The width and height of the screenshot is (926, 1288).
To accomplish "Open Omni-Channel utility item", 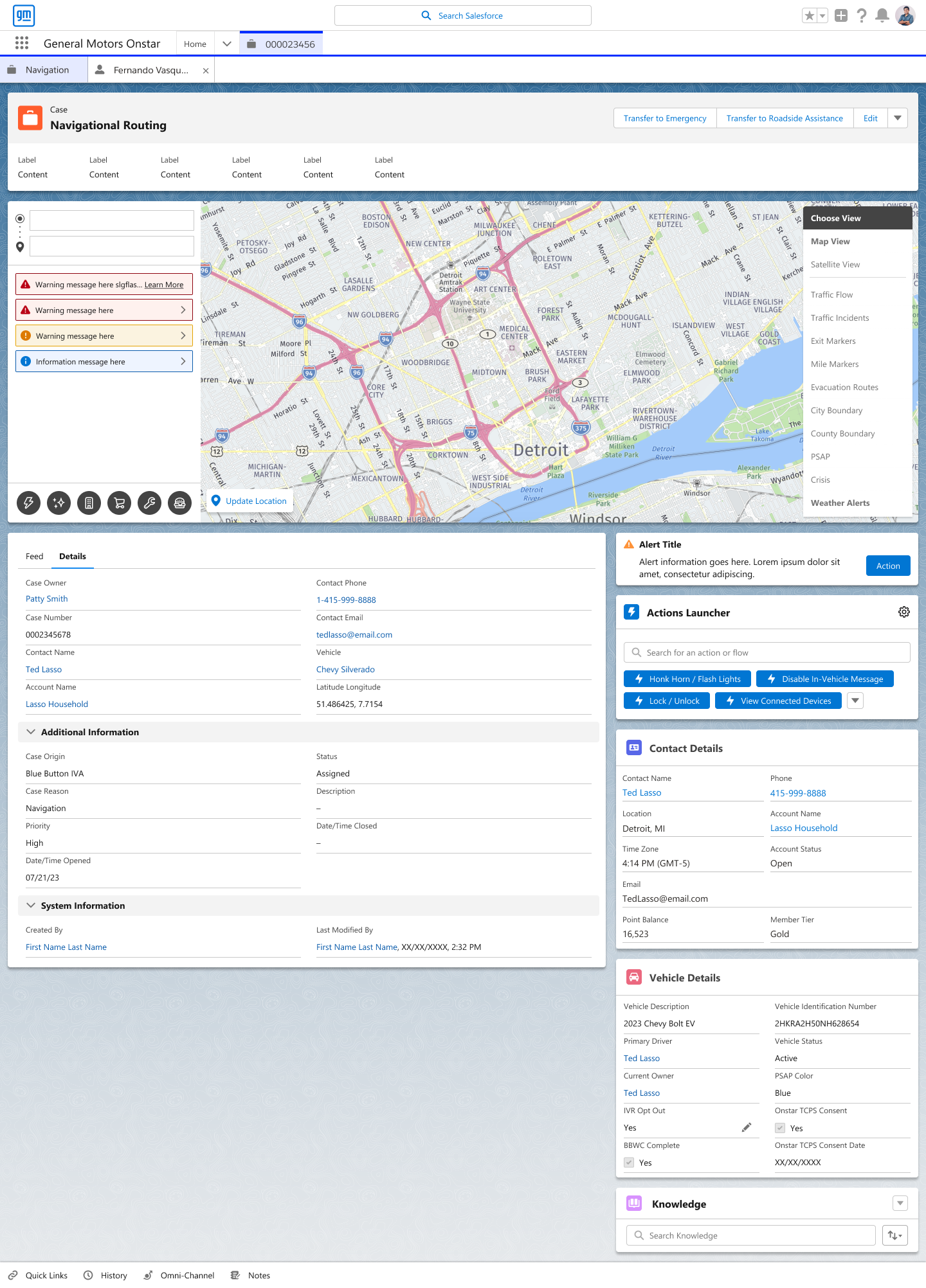I will (x=179, y=1275).
